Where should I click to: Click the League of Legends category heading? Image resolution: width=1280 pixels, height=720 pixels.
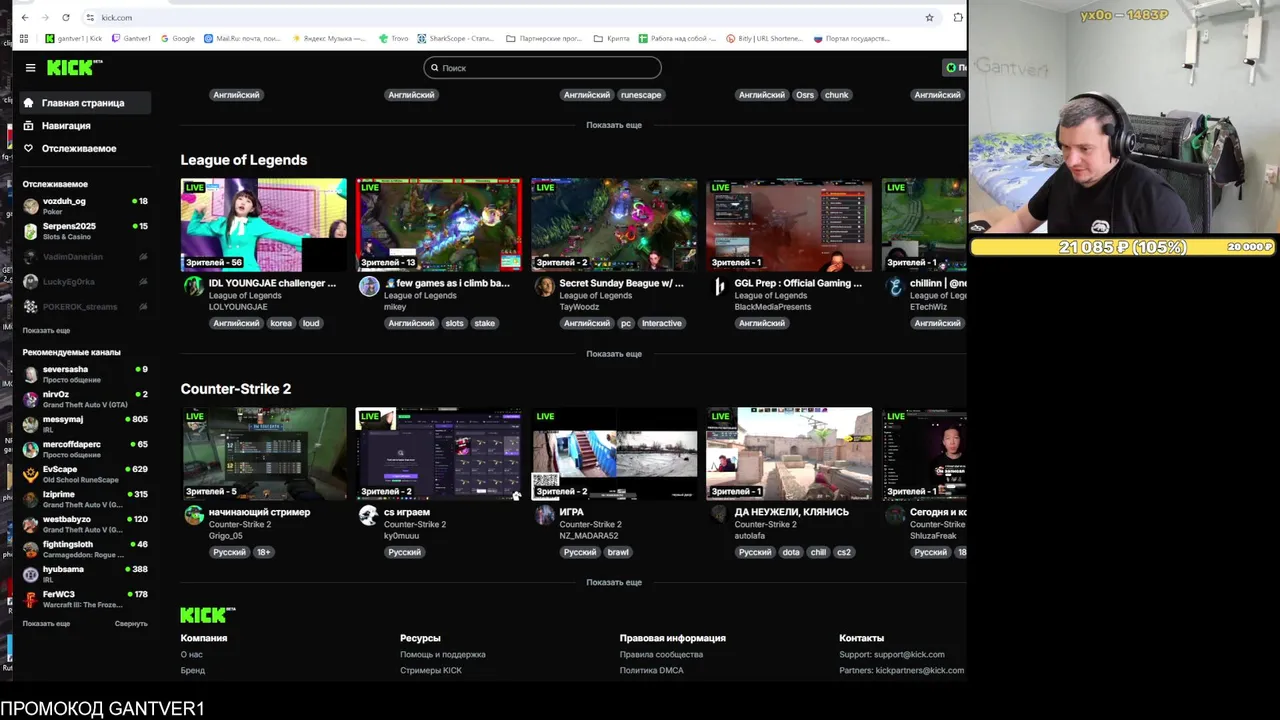coord(244,160)
